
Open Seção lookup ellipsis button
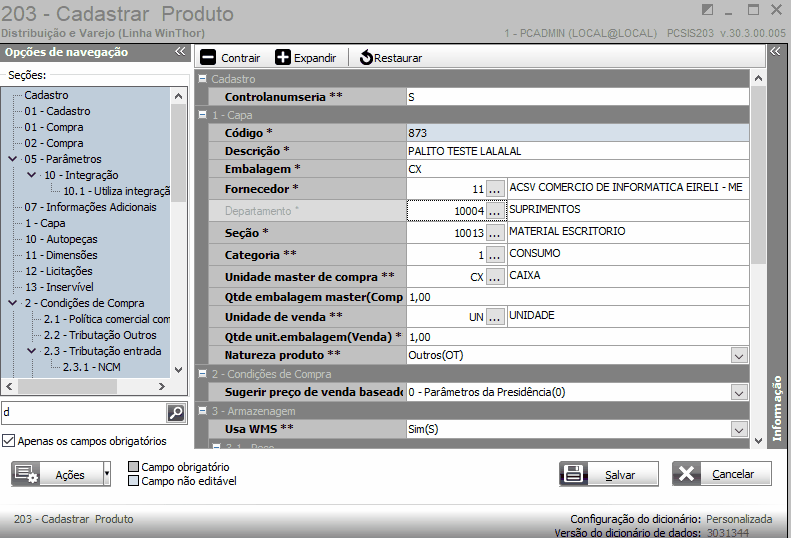coord(495,233)
